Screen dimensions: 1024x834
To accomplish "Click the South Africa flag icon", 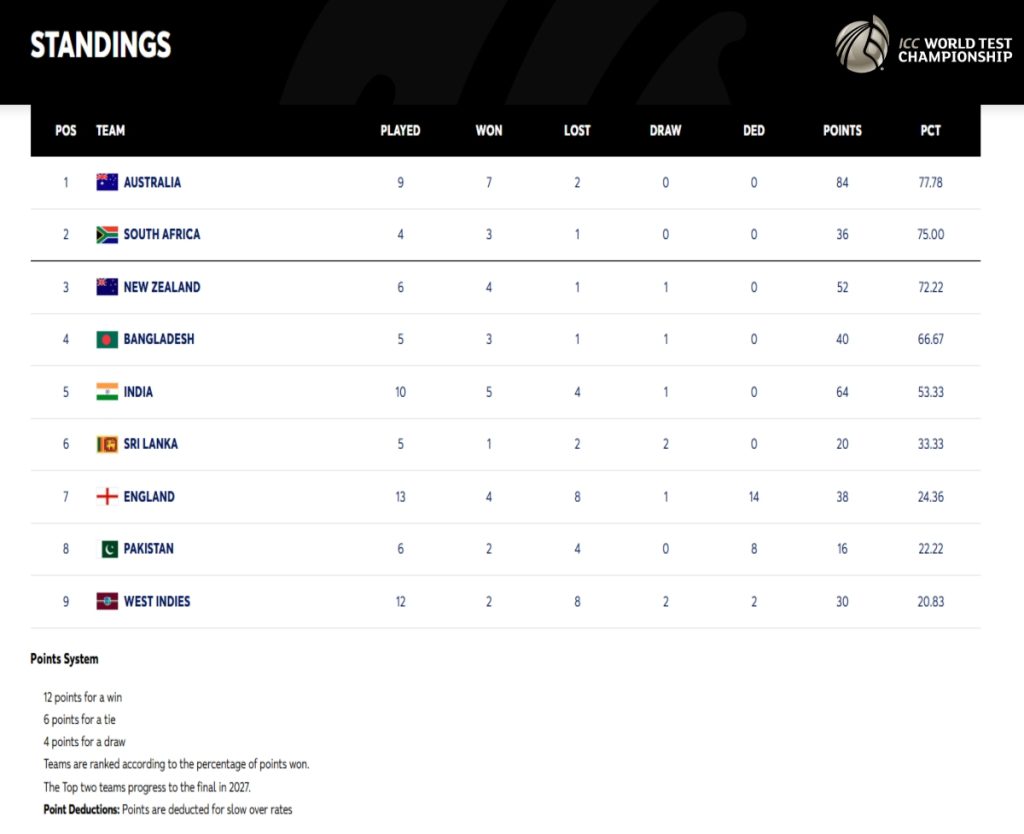I will [x=107, y=234].
